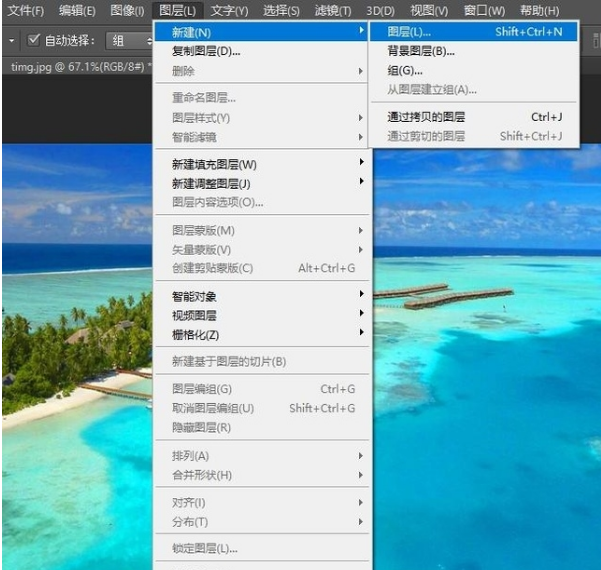601x570 pixels.
Task: Expand 新建调整图层(J) submenu
Action: [261, 183]
